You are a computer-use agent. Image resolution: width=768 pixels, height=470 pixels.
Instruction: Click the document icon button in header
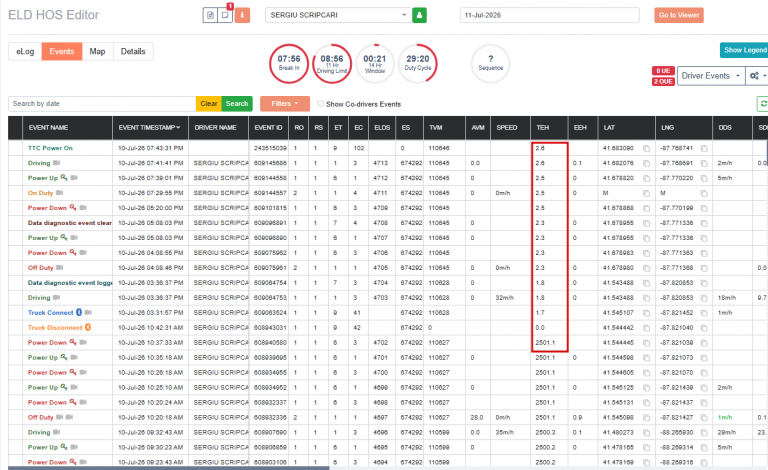pos(210,15)
